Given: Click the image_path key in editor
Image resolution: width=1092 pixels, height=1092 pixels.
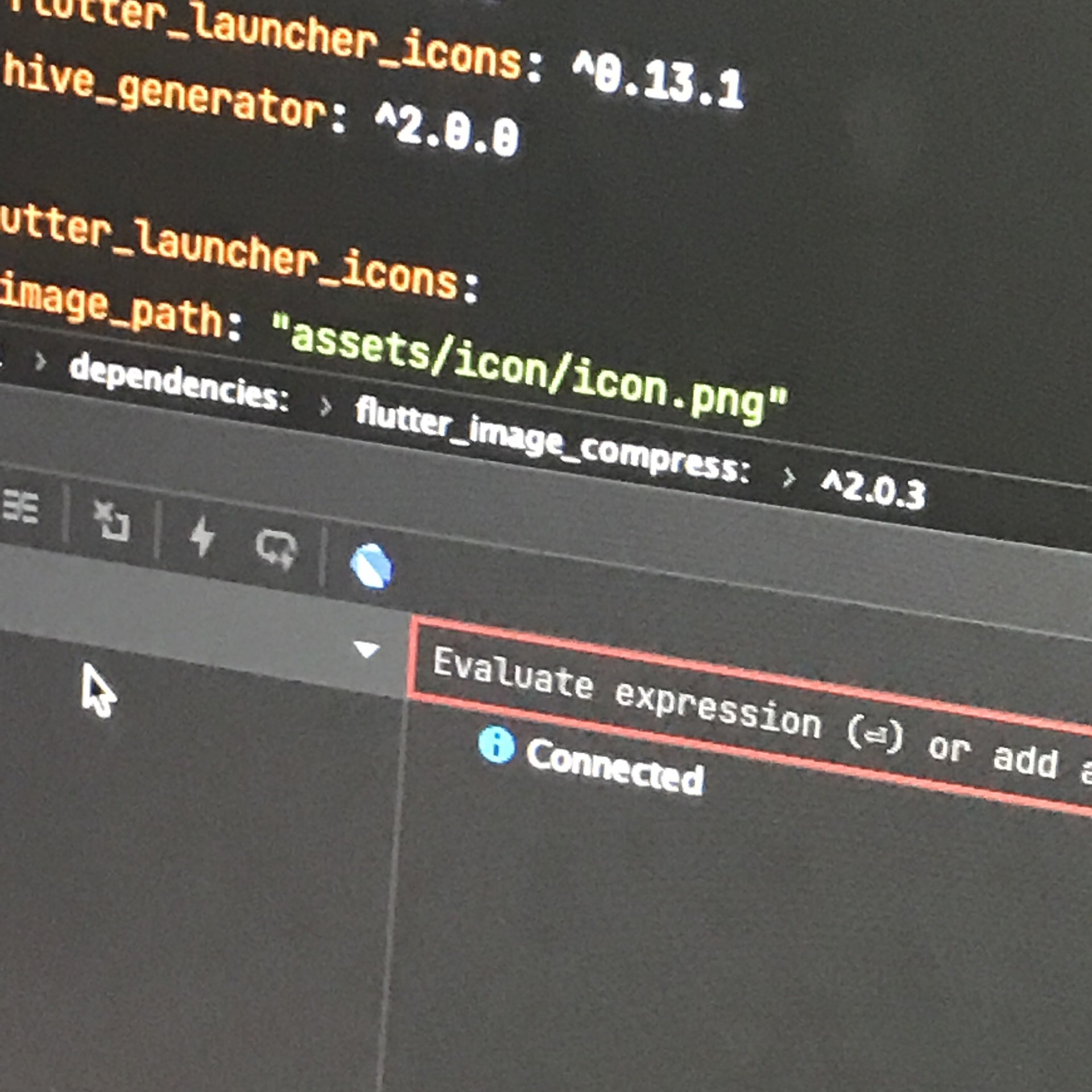Looking at the screenshot, I should point(111,307).
